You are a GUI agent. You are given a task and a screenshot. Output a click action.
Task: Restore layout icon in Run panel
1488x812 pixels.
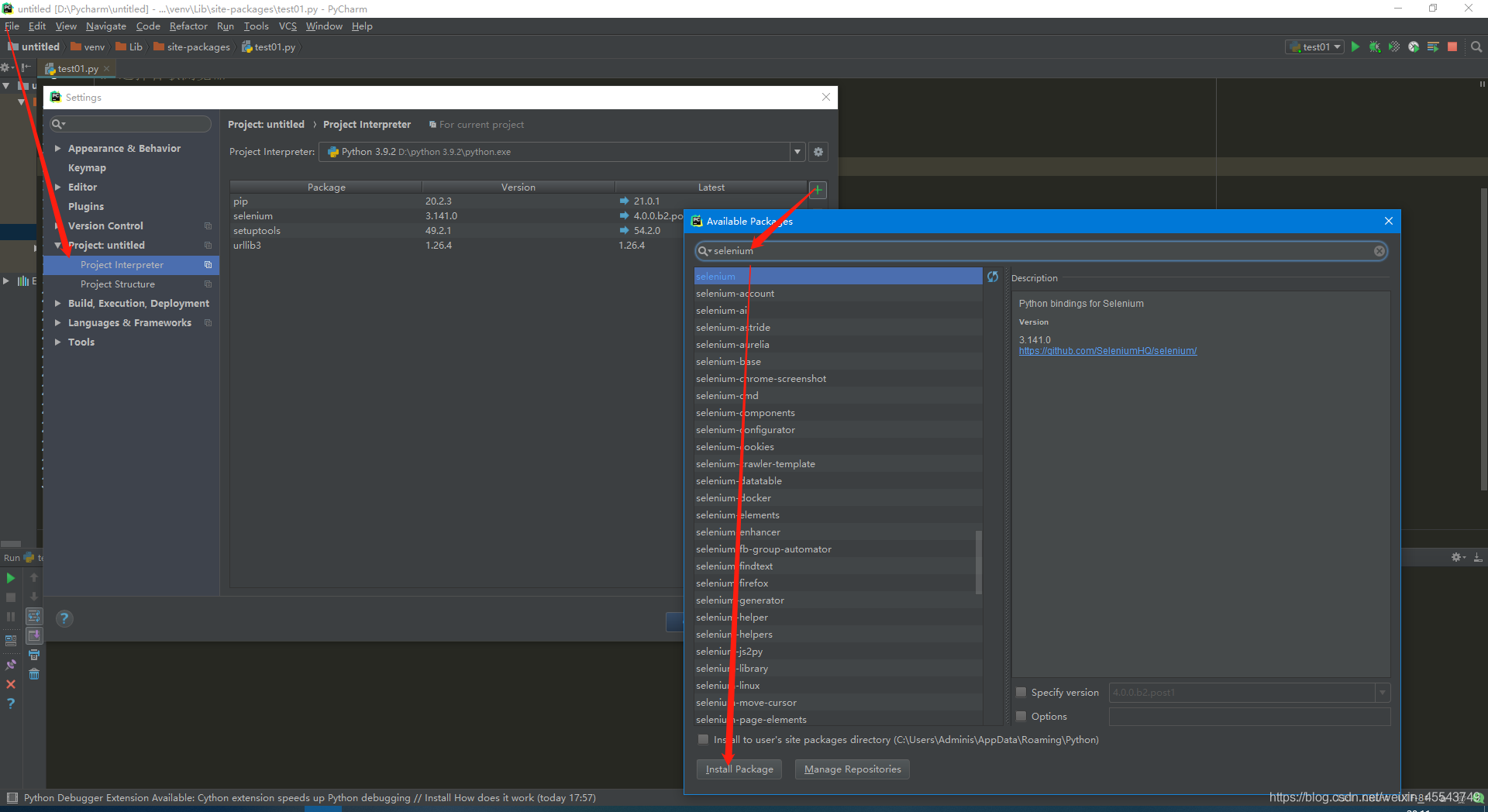click(11, 641)
